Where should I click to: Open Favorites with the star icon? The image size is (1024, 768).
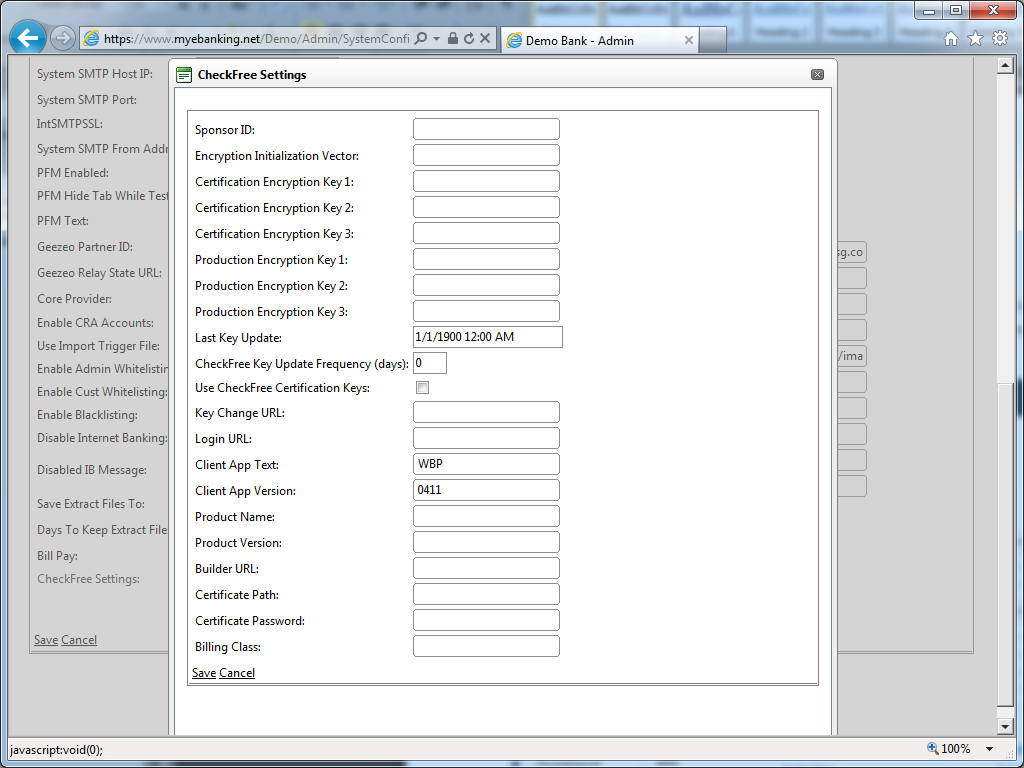[x=975, y=39]
